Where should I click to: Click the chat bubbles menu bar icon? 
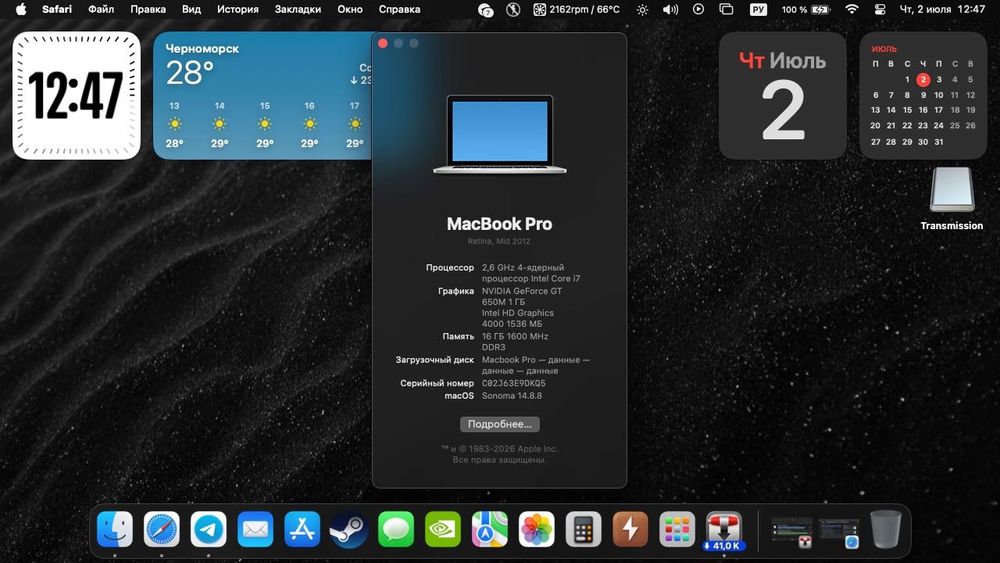485,10
